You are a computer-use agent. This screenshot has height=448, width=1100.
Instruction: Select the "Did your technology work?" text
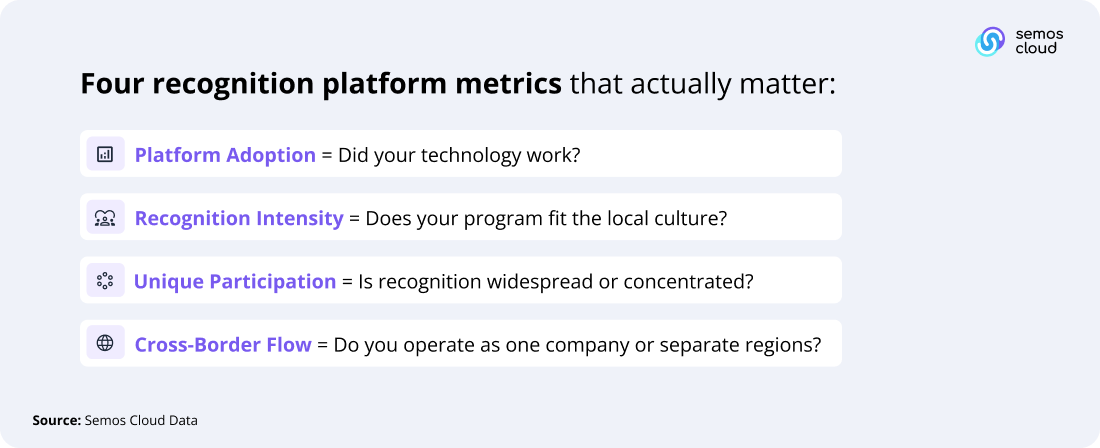459,155
